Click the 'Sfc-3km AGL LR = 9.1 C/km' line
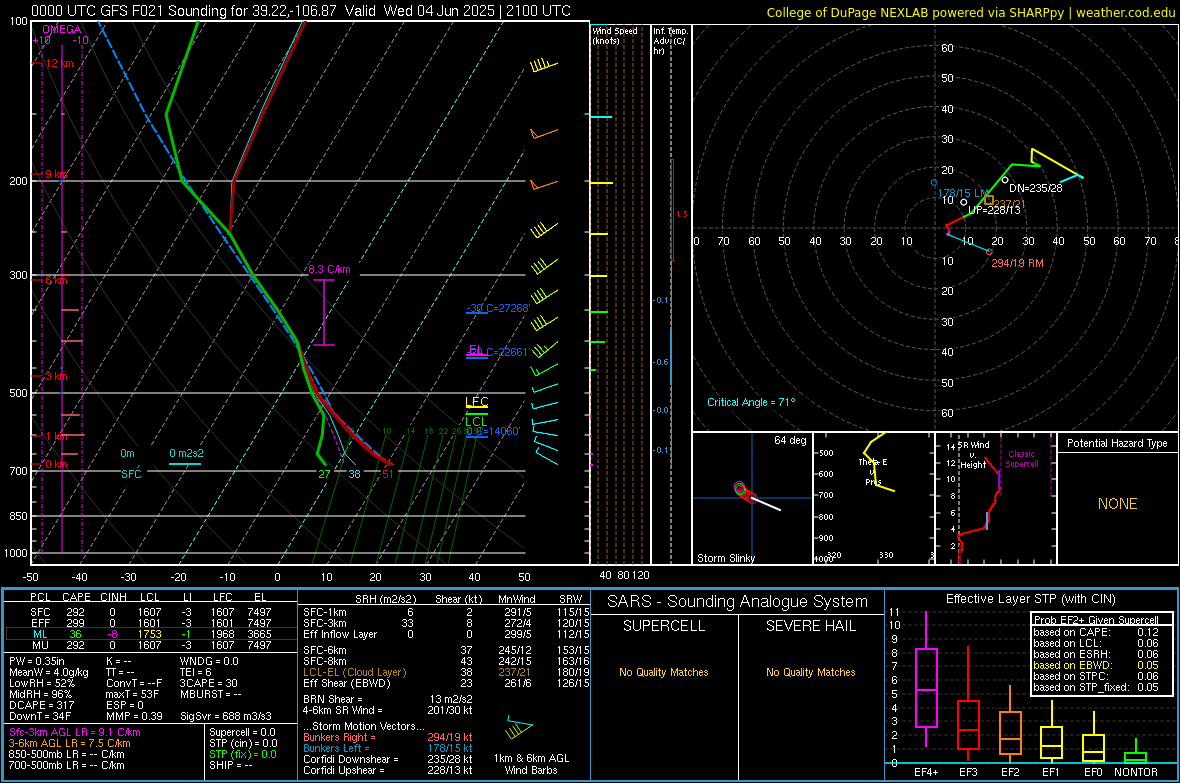Image resolution: width=1180 pixels, height=783 pixels. 75,733
